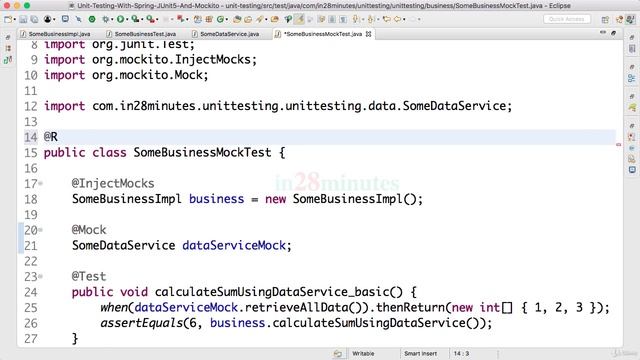Click the dataServiceMock field declaration on line 21
Screen dimensions: 640x360
(x=234, y=246)
